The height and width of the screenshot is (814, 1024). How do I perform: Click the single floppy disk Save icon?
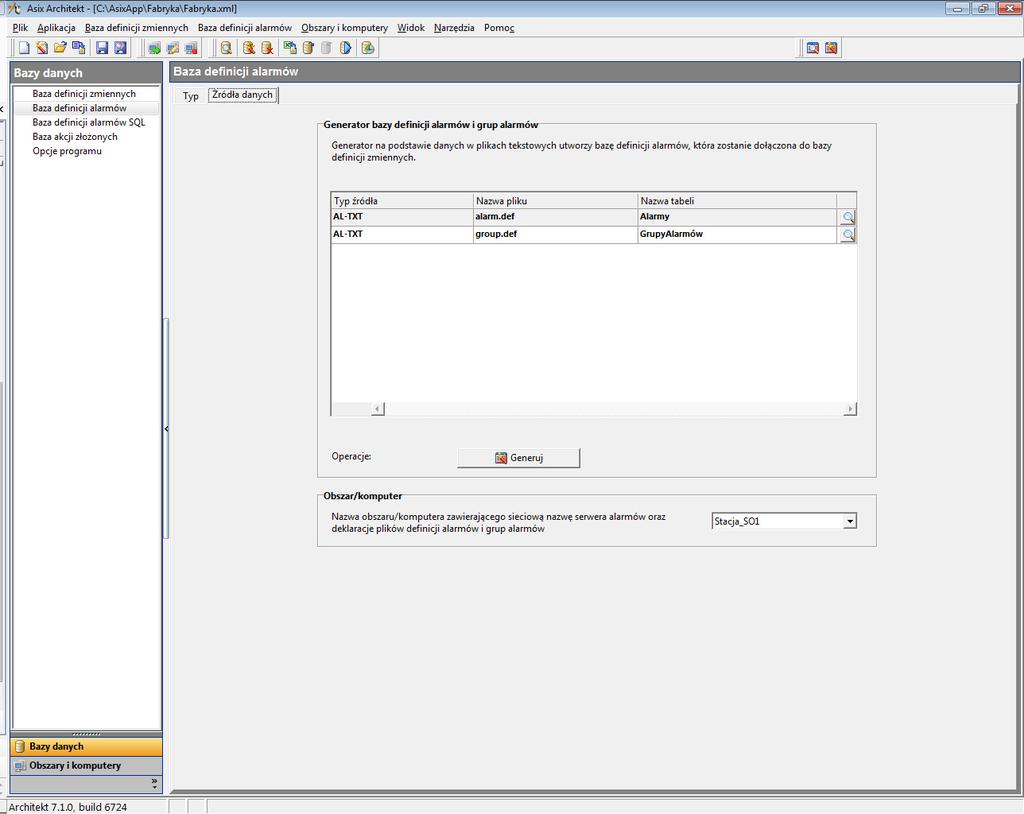[x=103, y=48]
